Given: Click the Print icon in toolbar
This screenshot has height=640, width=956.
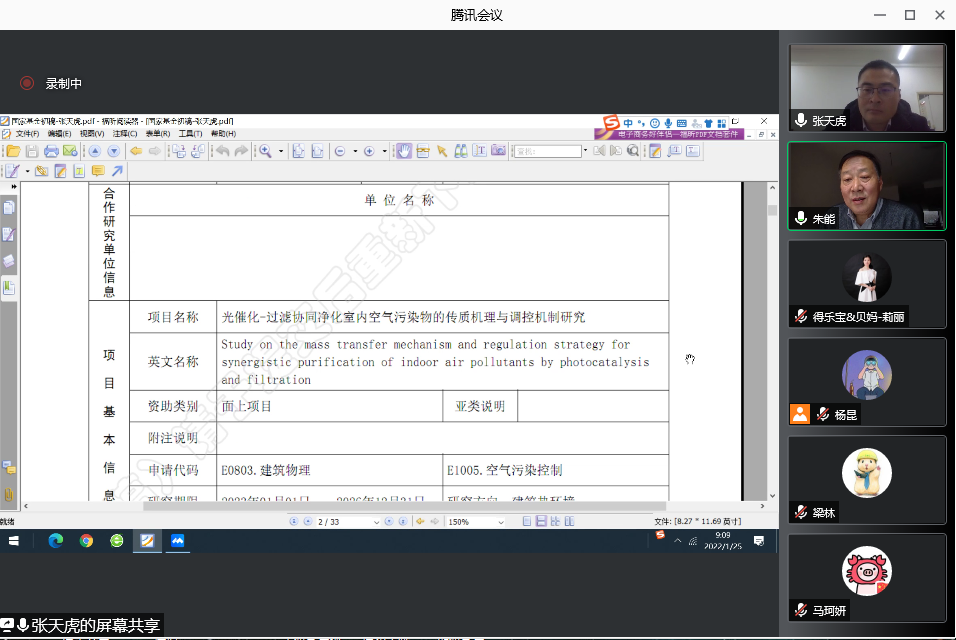Looking at the screenshot, I should pyautogui.click(x=51, y=151).
